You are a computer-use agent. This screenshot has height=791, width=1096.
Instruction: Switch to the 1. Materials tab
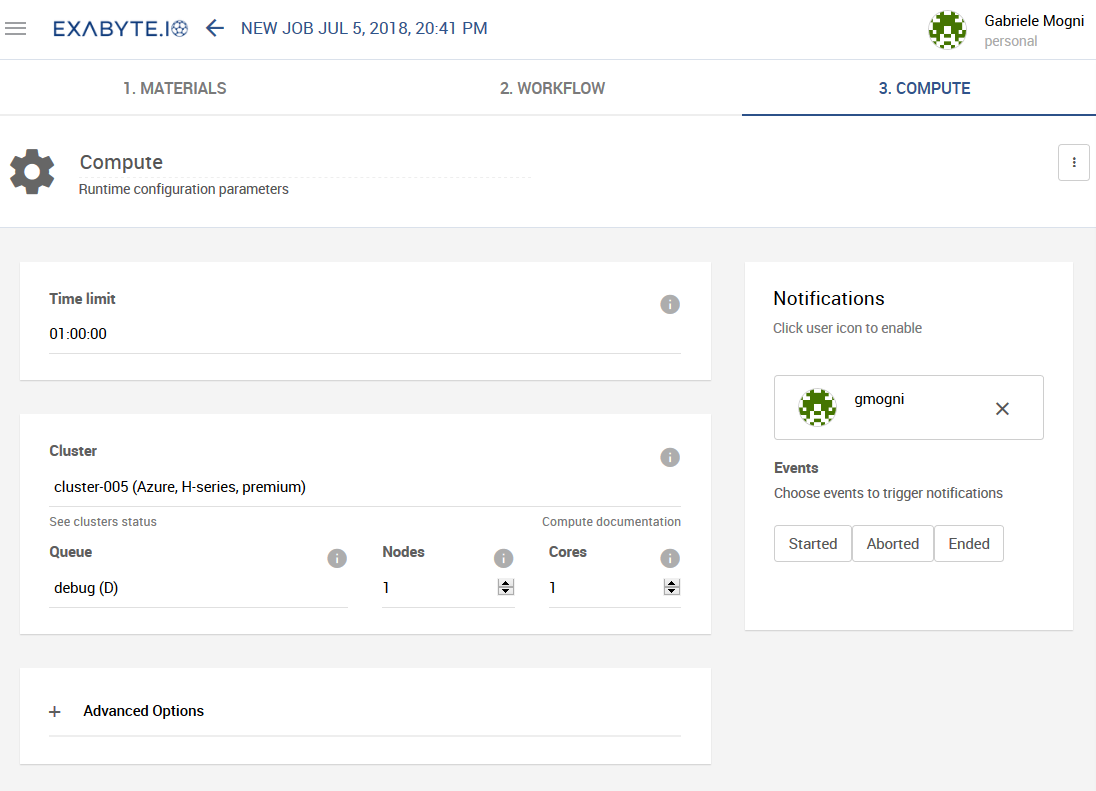175,88
